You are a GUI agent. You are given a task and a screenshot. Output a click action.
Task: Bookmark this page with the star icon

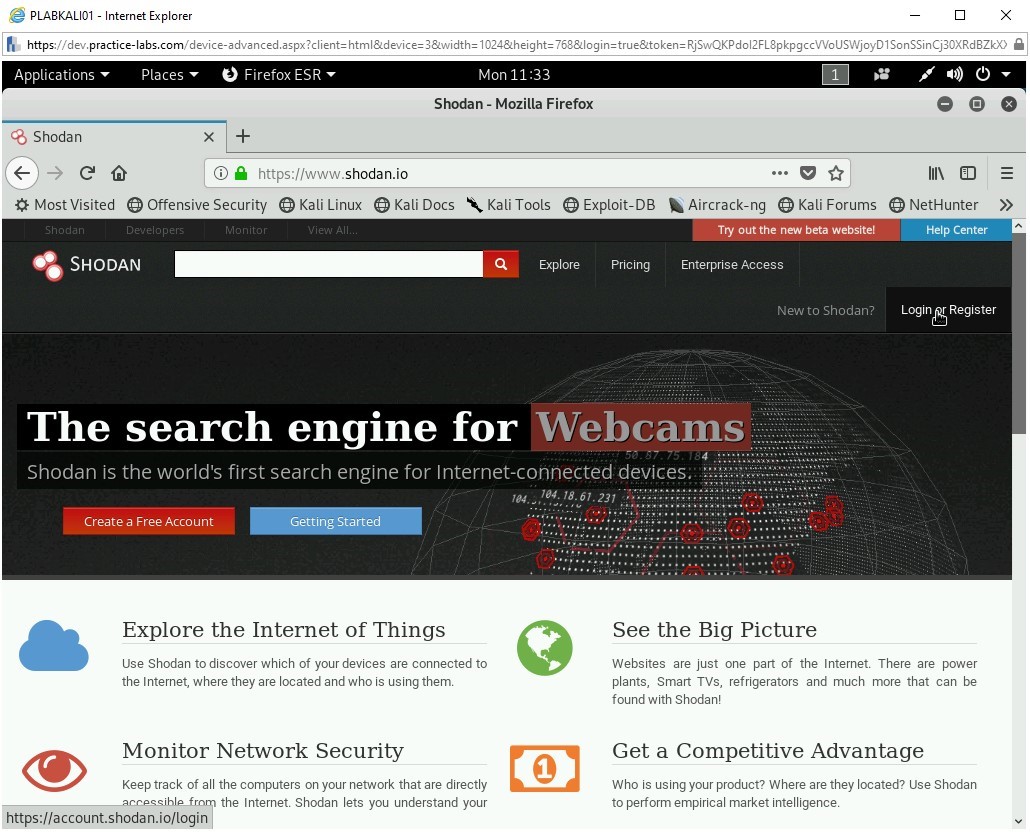[837, 172]
